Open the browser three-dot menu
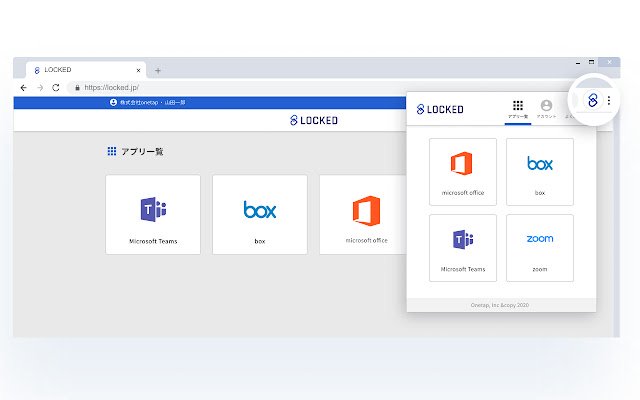 click(609, 100)
